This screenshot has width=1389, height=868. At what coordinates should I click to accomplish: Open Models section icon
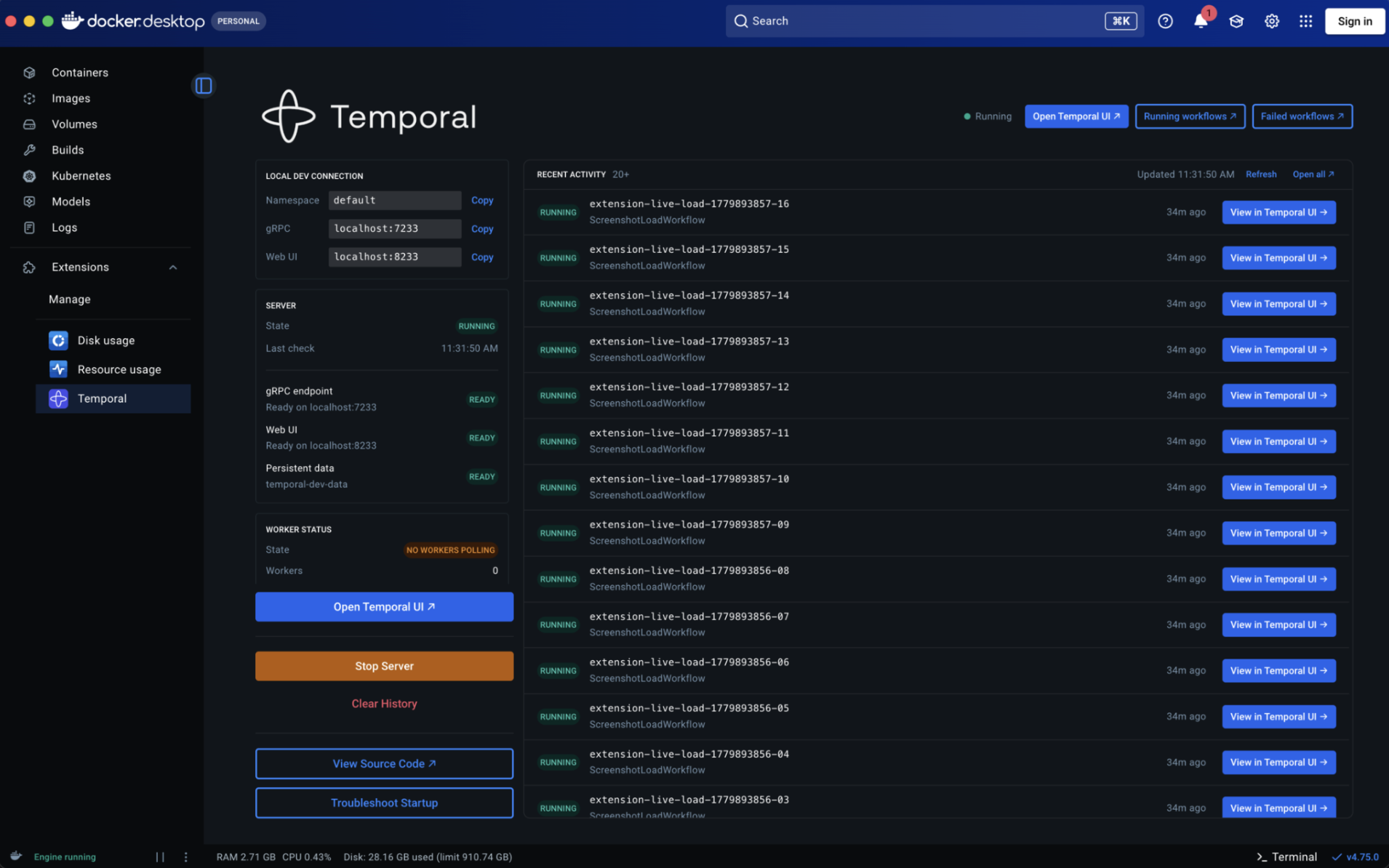click(x=29, y=201)
